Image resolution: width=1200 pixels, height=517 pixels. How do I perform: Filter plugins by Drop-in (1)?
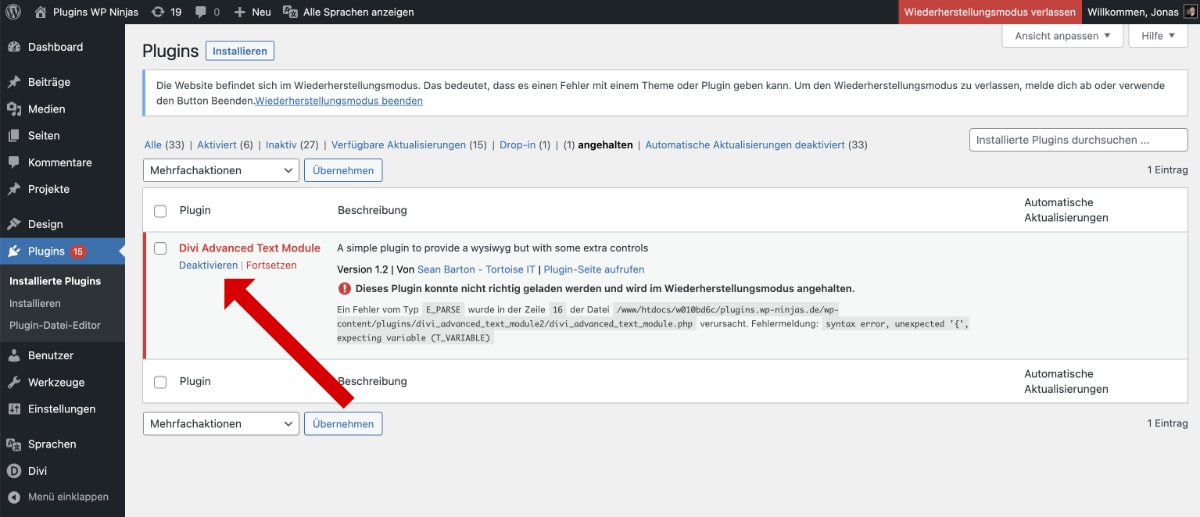(x=525, y=145)
